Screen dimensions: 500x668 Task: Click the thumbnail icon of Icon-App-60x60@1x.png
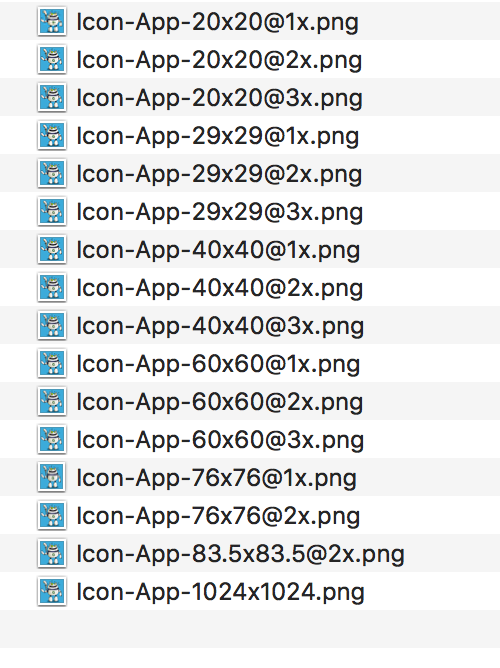click(52, 363)
